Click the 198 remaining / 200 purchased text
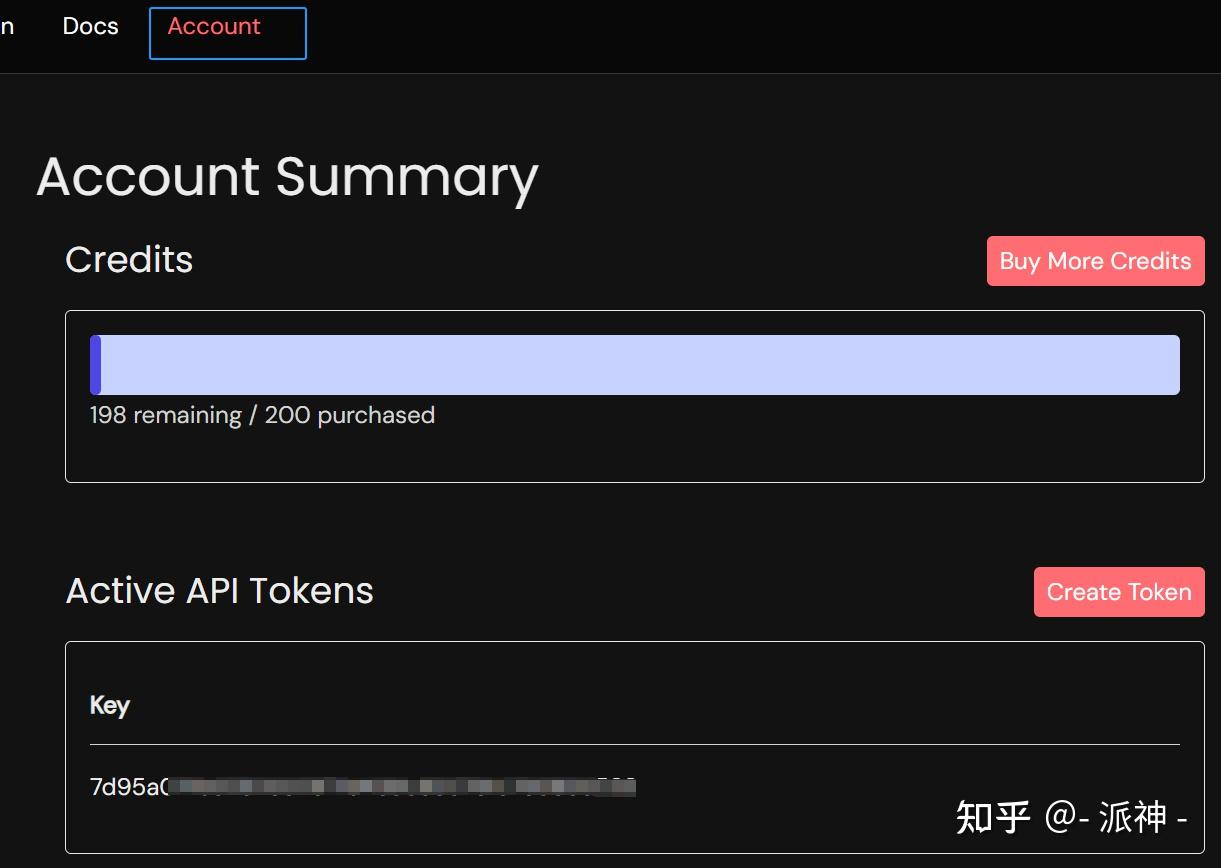Screen dimensions: 1221x868 [262, 415]
